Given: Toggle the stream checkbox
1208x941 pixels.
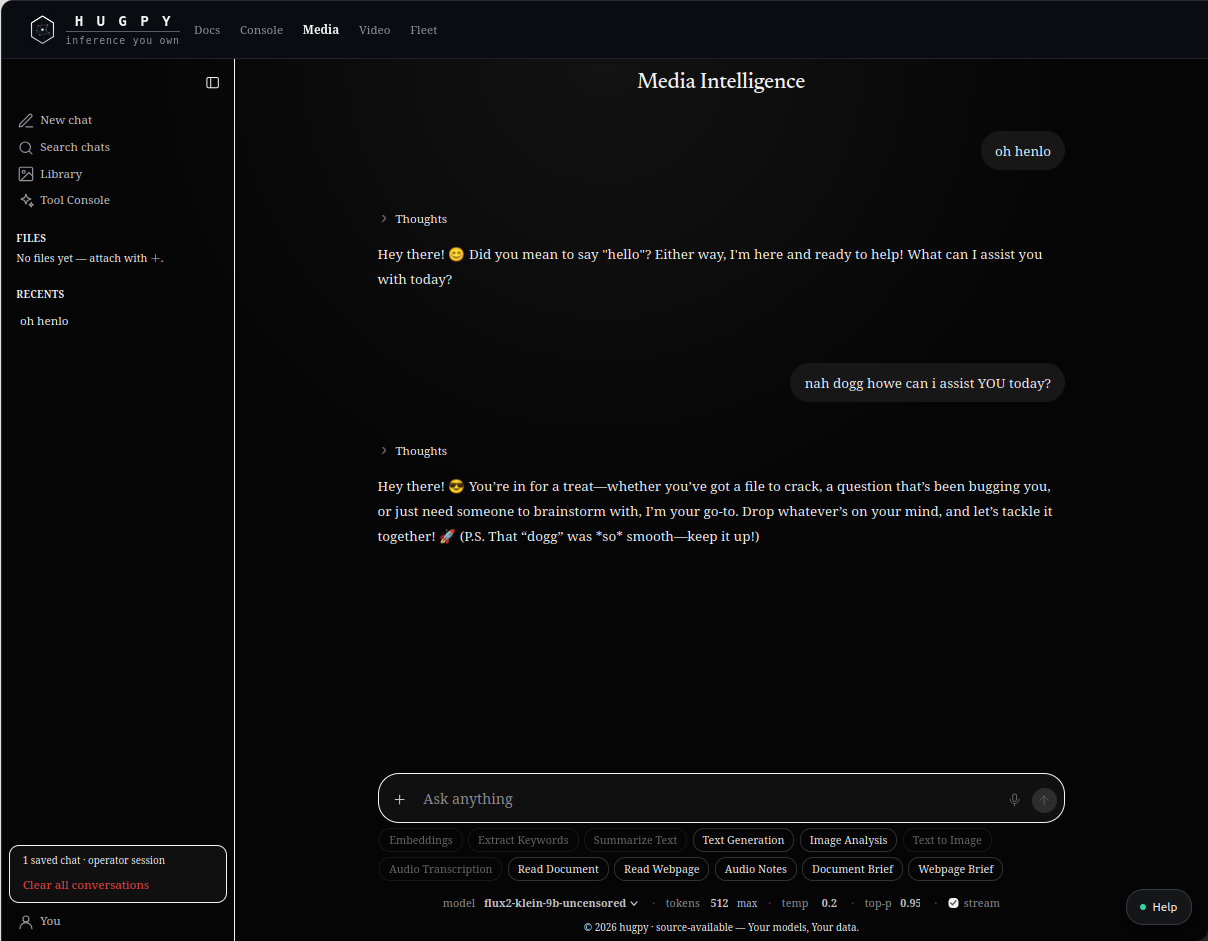Looking at the screenshot, I should [x=953, y=903].
